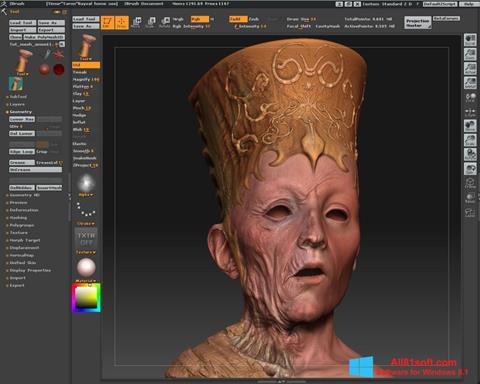Viewport: 480px width, 384px height.
Task: Toggle the TXTR OFF texture box
Action: pos(86,239)
